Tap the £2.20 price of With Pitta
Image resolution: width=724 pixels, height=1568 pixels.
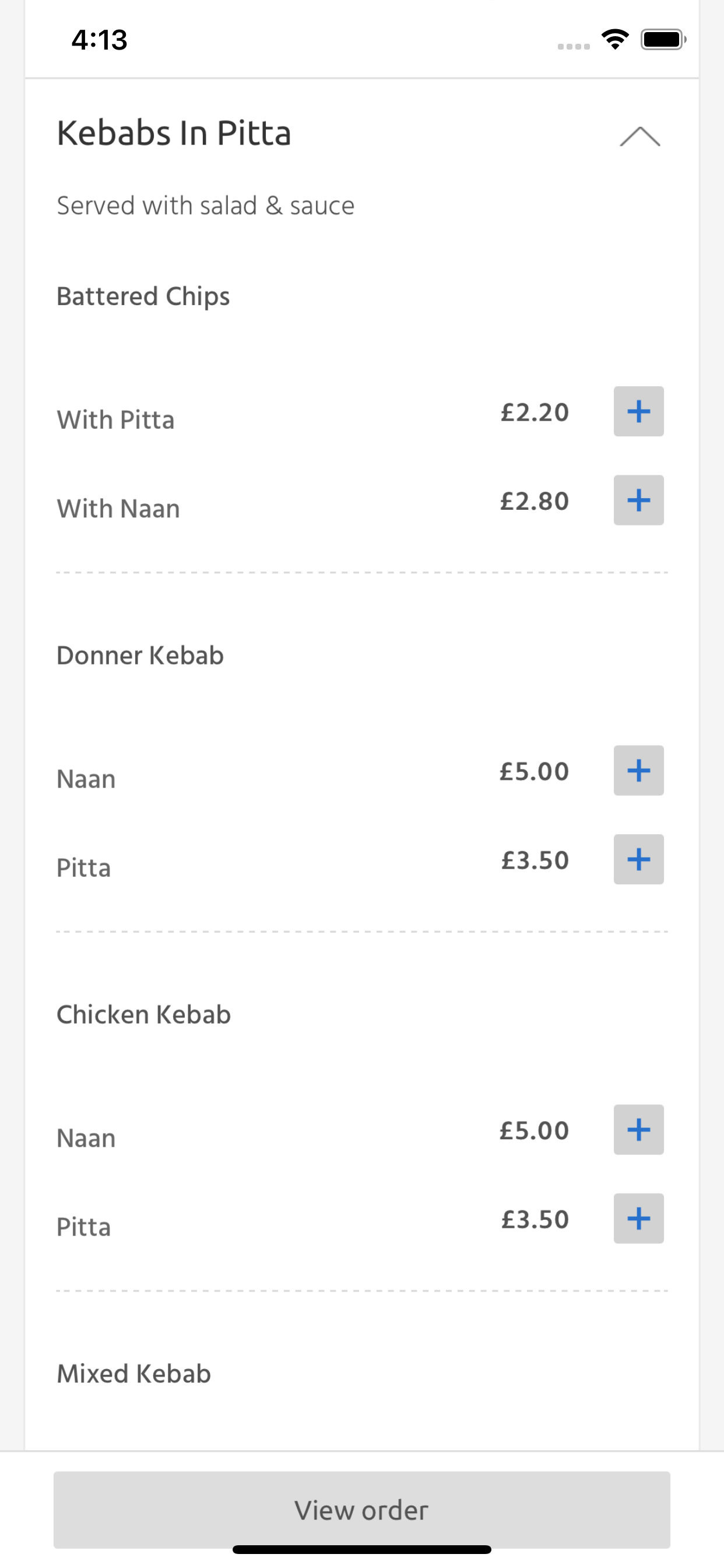click(534, 412)
